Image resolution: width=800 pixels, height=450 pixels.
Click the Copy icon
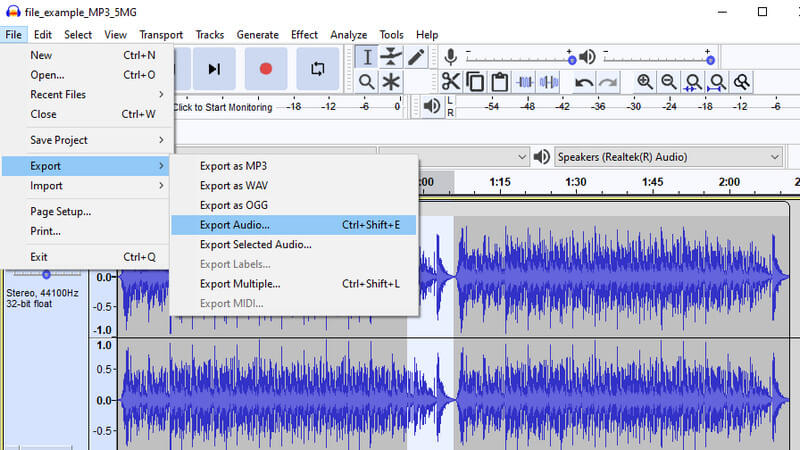coord(475,82)
